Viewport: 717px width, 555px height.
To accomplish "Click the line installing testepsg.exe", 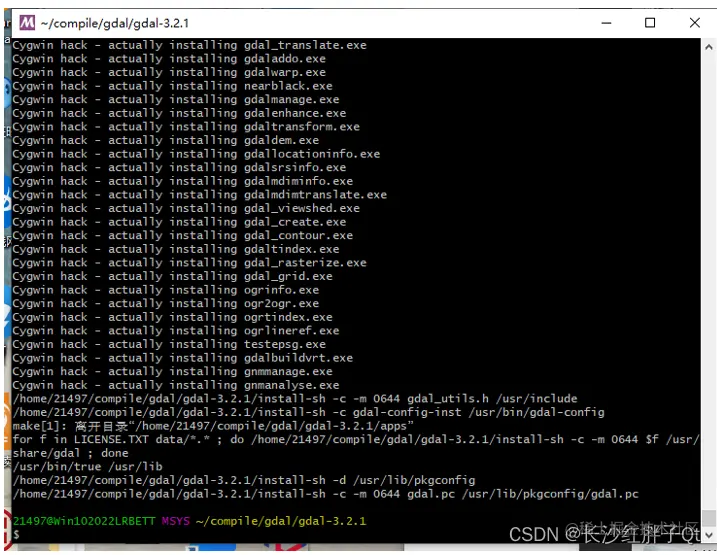I will 169,344.
